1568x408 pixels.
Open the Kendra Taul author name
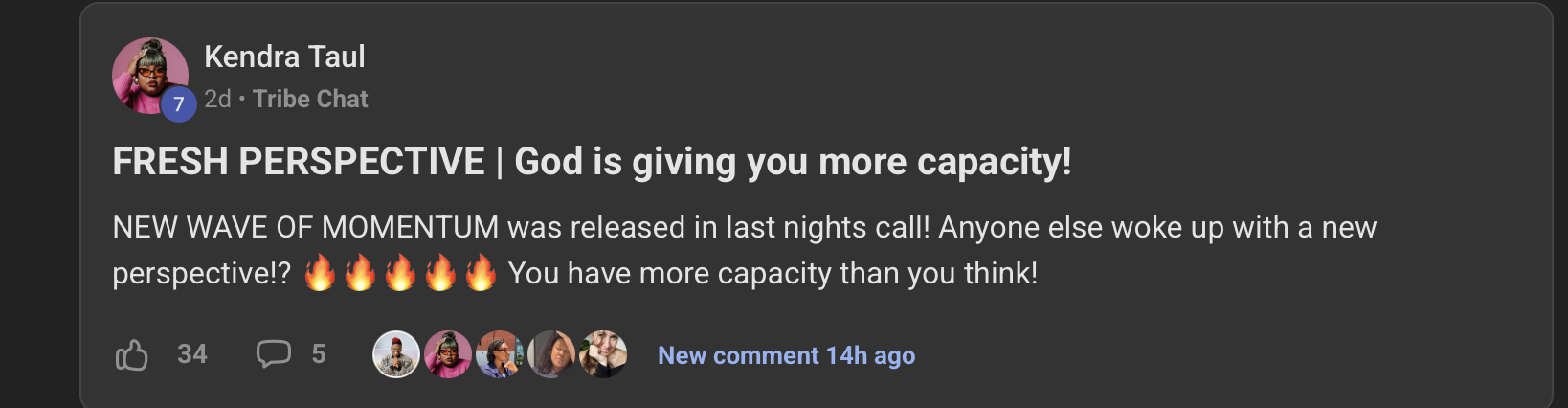284,57
